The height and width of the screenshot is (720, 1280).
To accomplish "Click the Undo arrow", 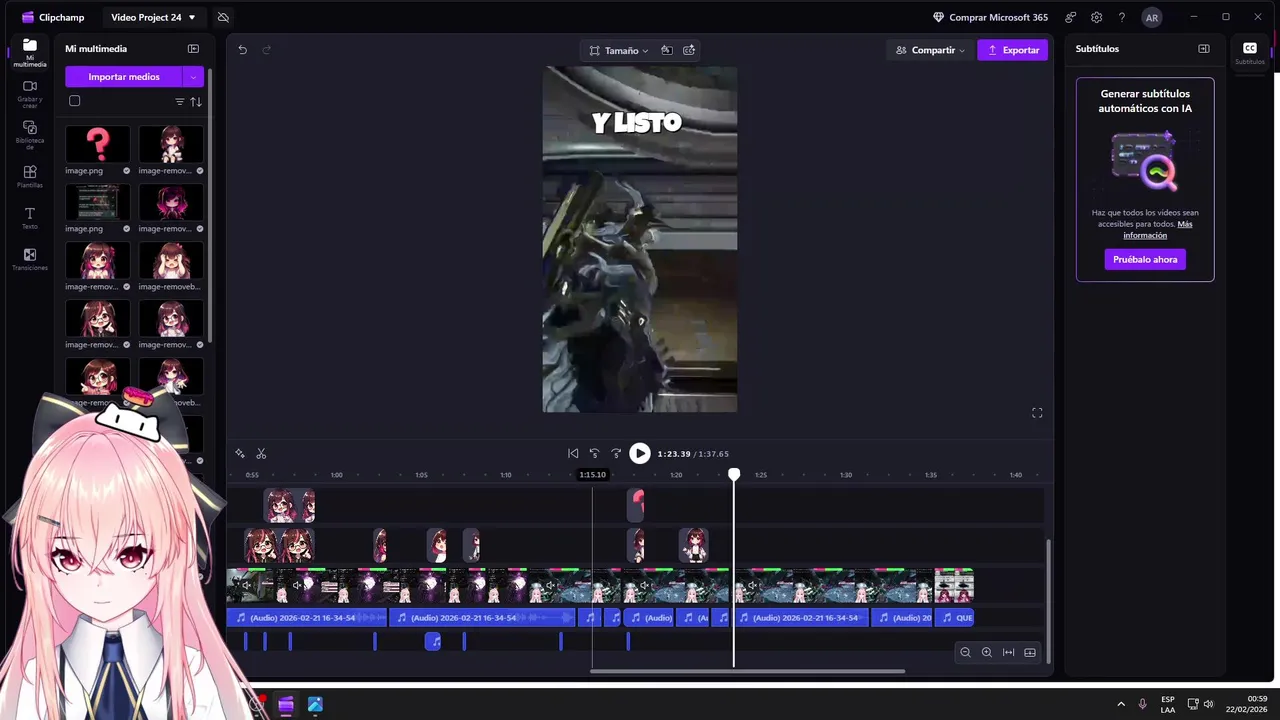I will 242,50.
